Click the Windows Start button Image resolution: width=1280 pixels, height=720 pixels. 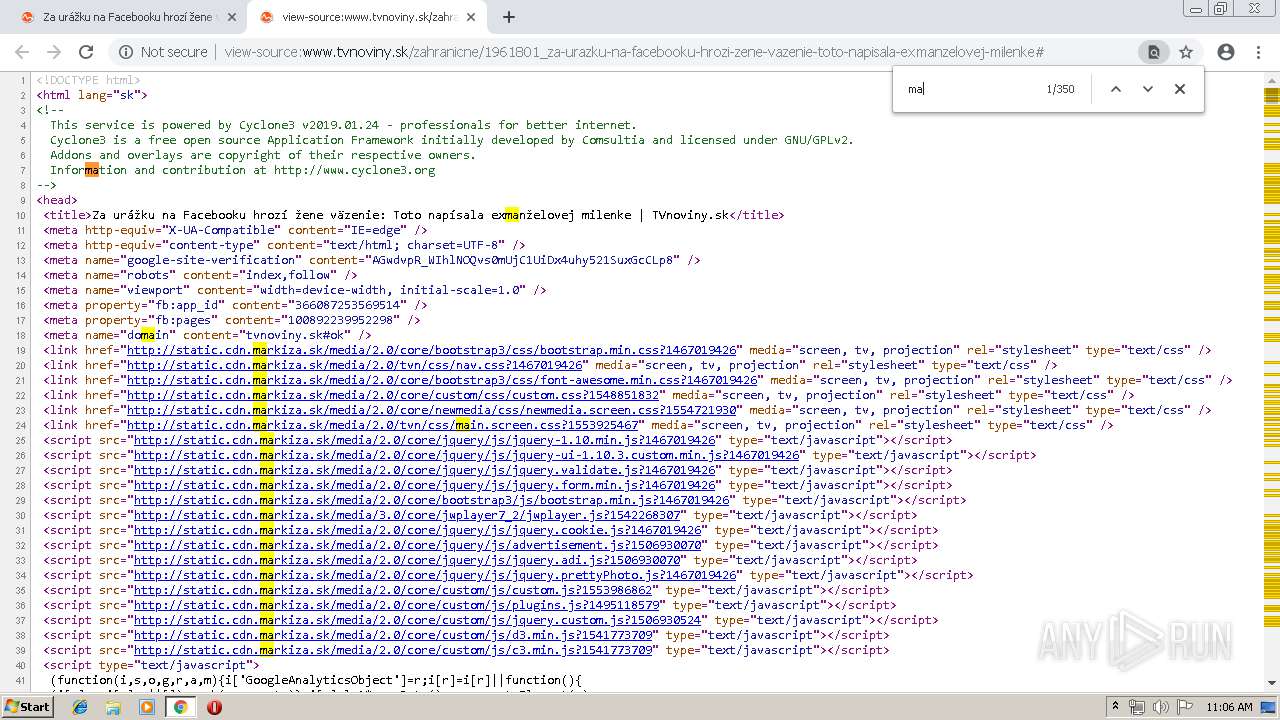27,707
